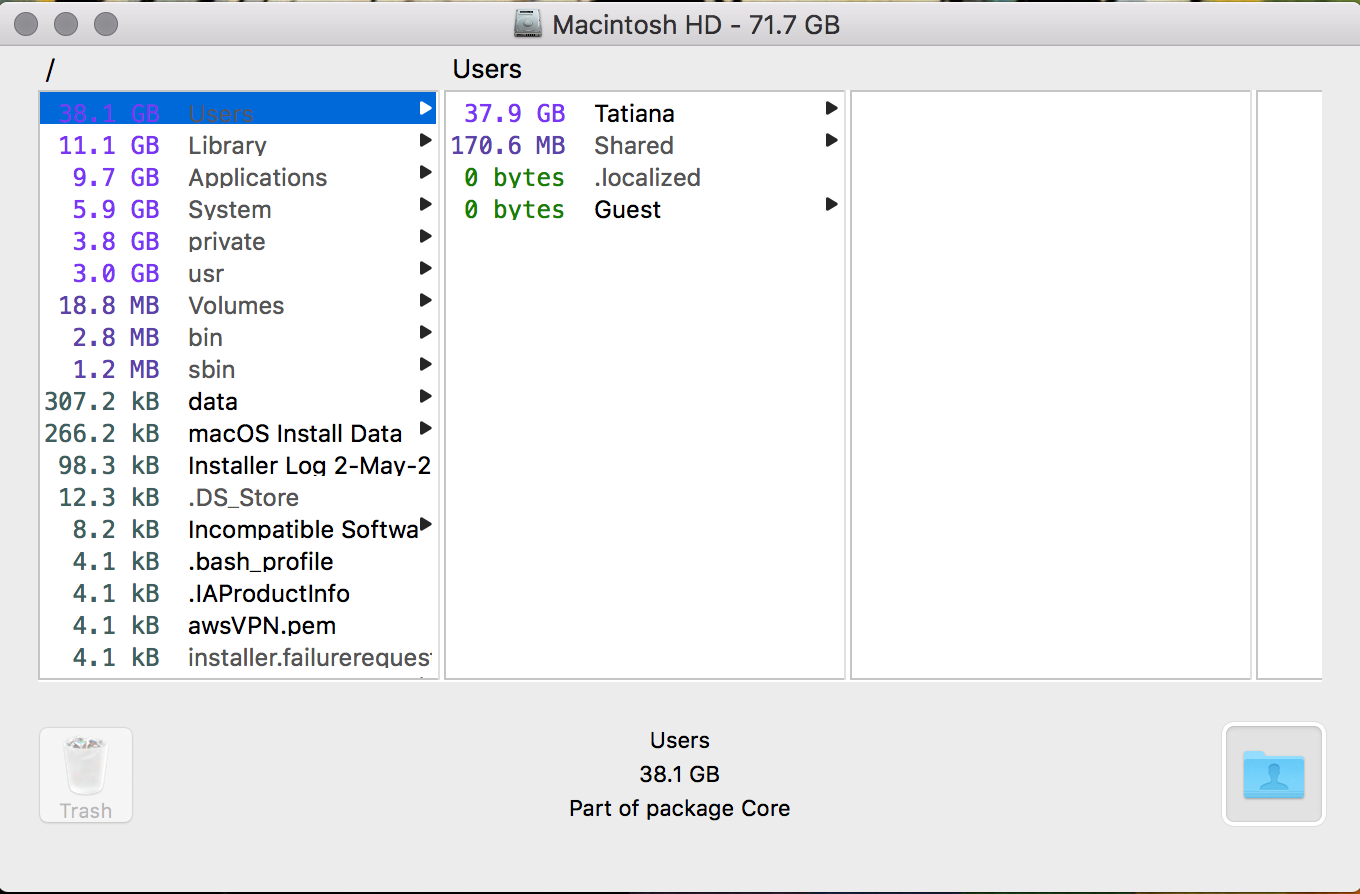Screen dimensions: 1360x894
Task: Expand the Guest folder disclosure arrow
Action: (x=832, y=204)
